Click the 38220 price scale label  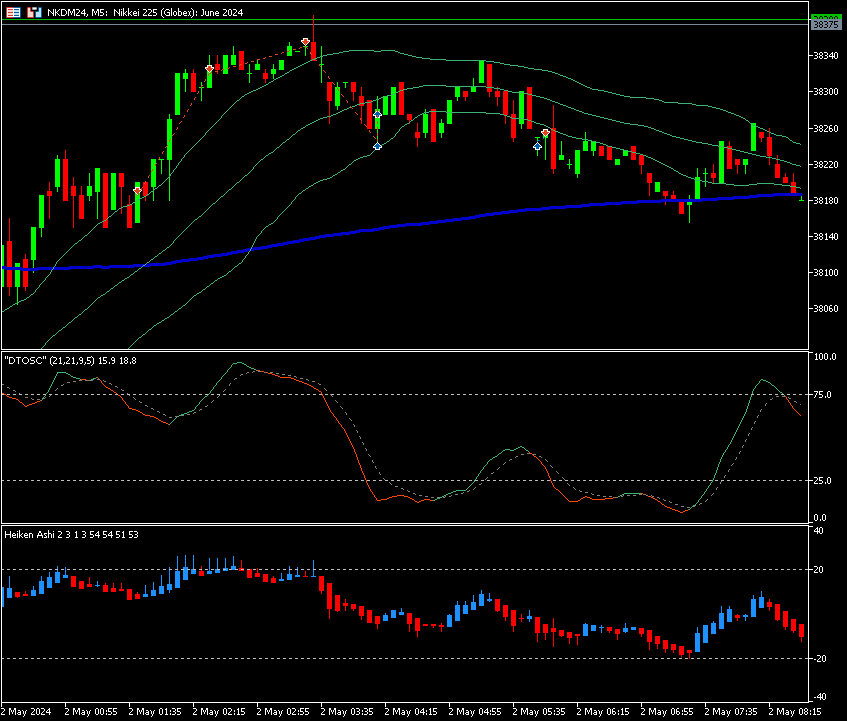click(x=826, y=164)
